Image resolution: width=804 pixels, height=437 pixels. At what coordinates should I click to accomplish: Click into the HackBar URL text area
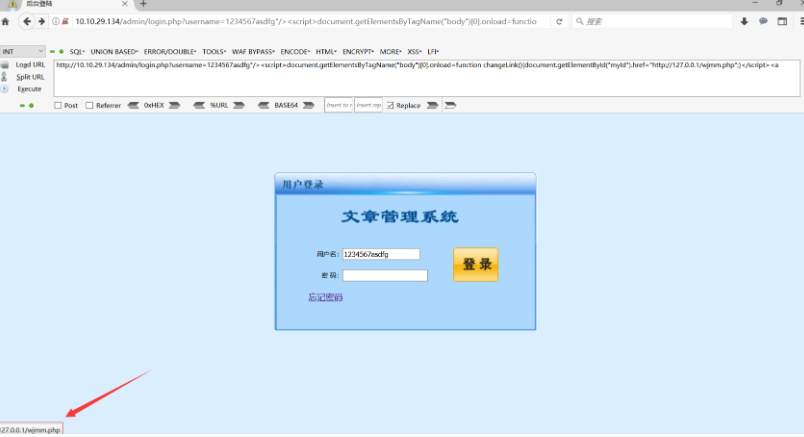coord(427,78)
